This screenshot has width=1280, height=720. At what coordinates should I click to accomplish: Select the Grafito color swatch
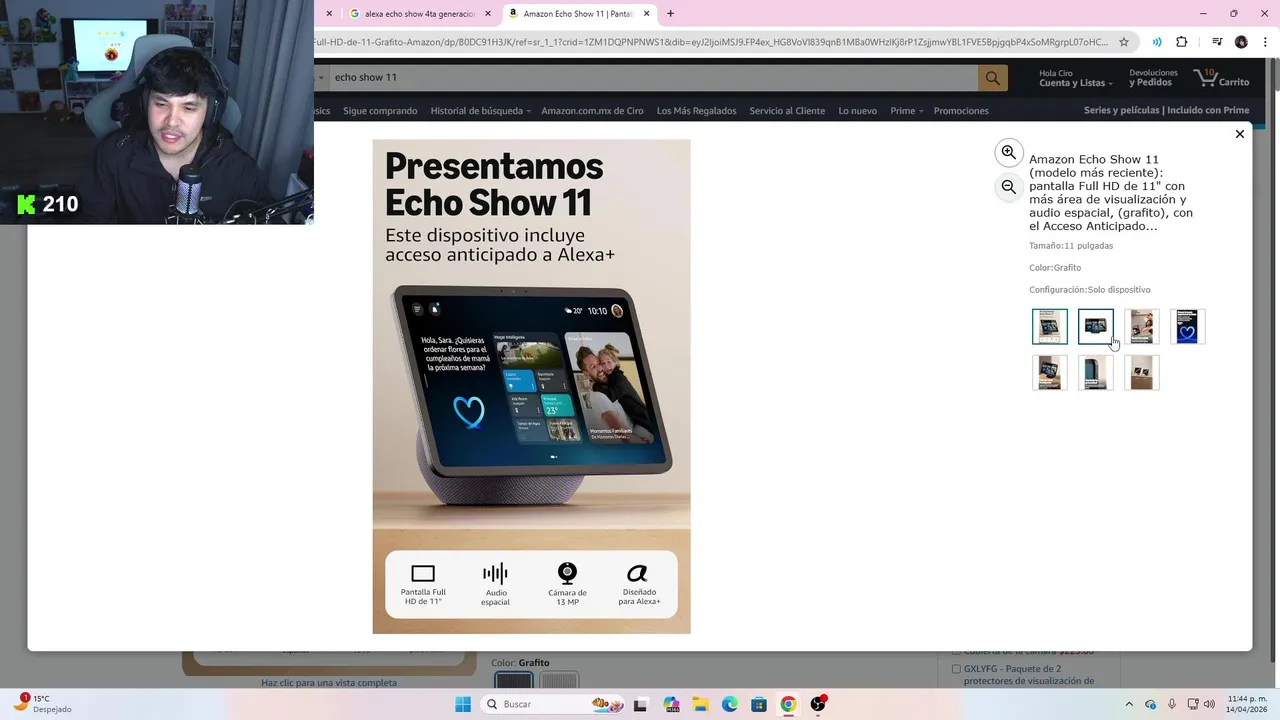[514, 681]
